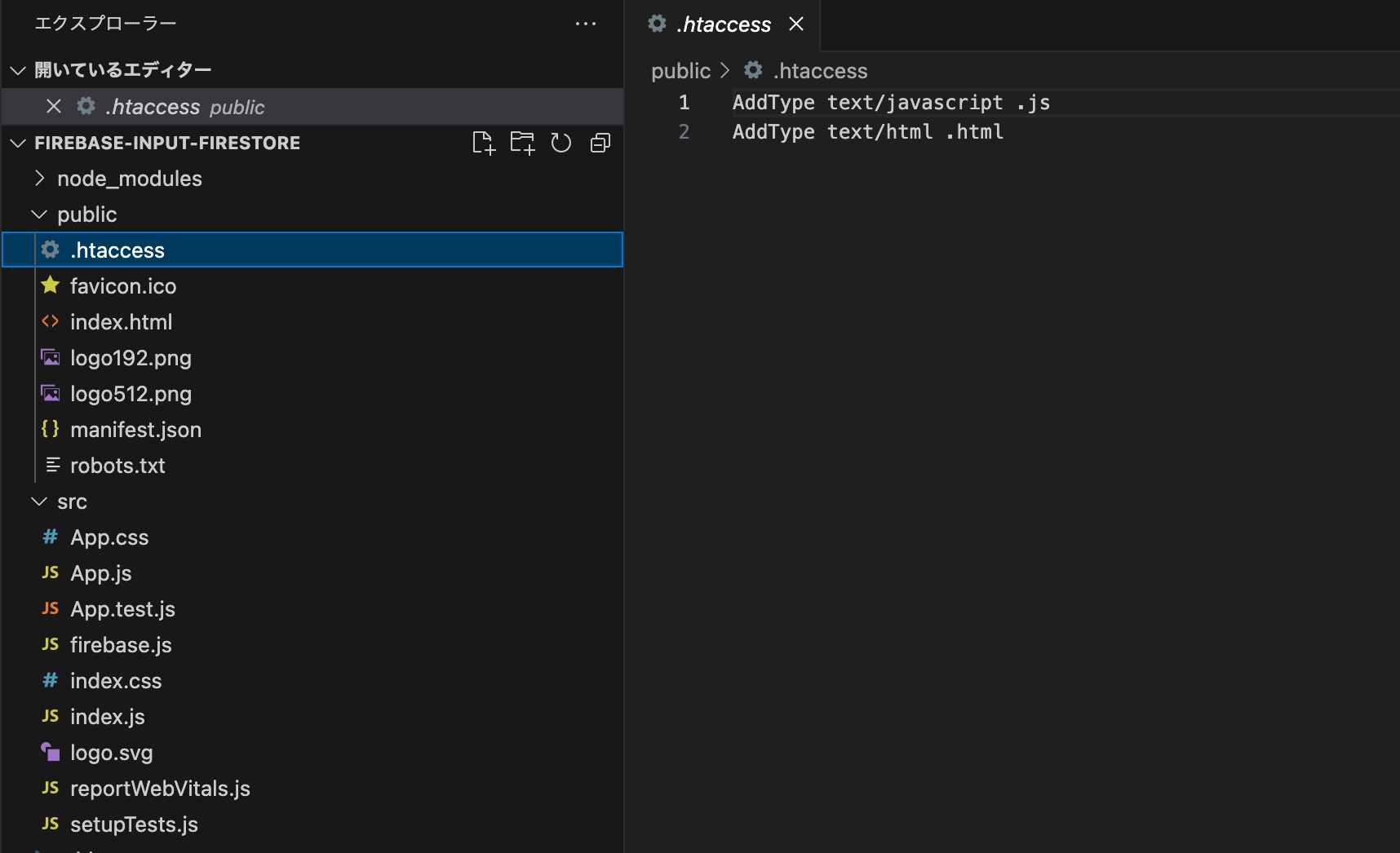Image resolution: width=1400 pixels, height=853 pixels.
Task: Click the image icon of logo512.png
Action: 51,393
